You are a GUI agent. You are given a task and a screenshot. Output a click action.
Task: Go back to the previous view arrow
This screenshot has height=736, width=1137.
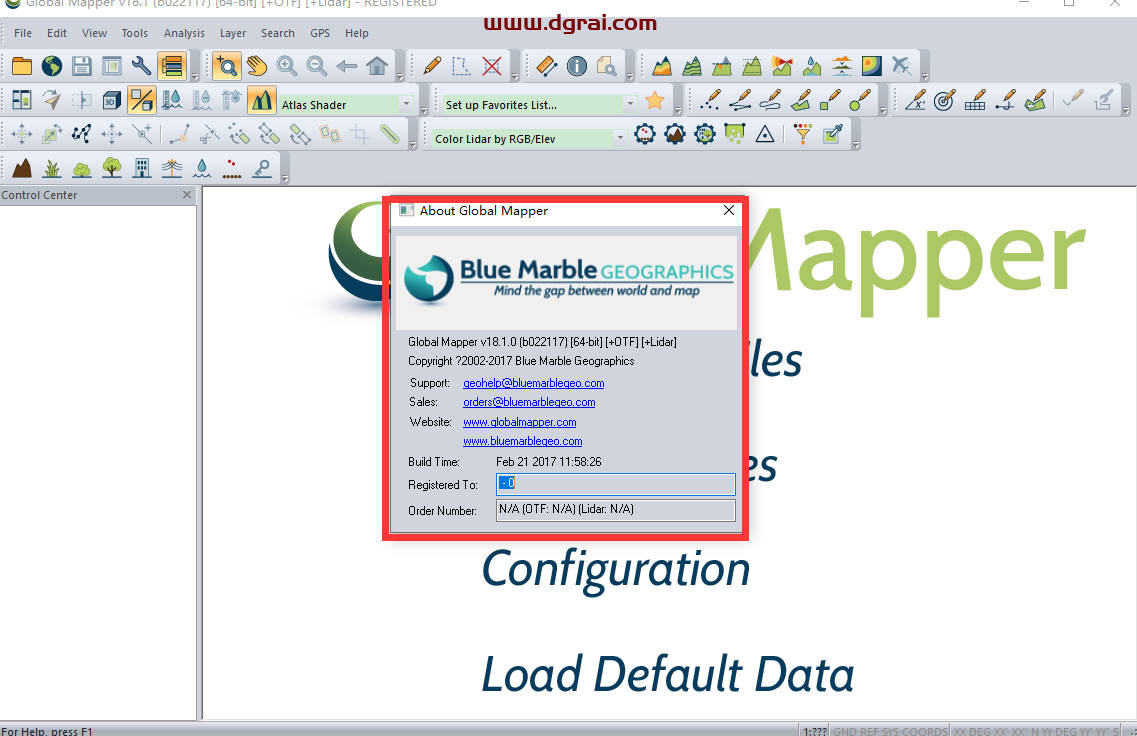347,66
